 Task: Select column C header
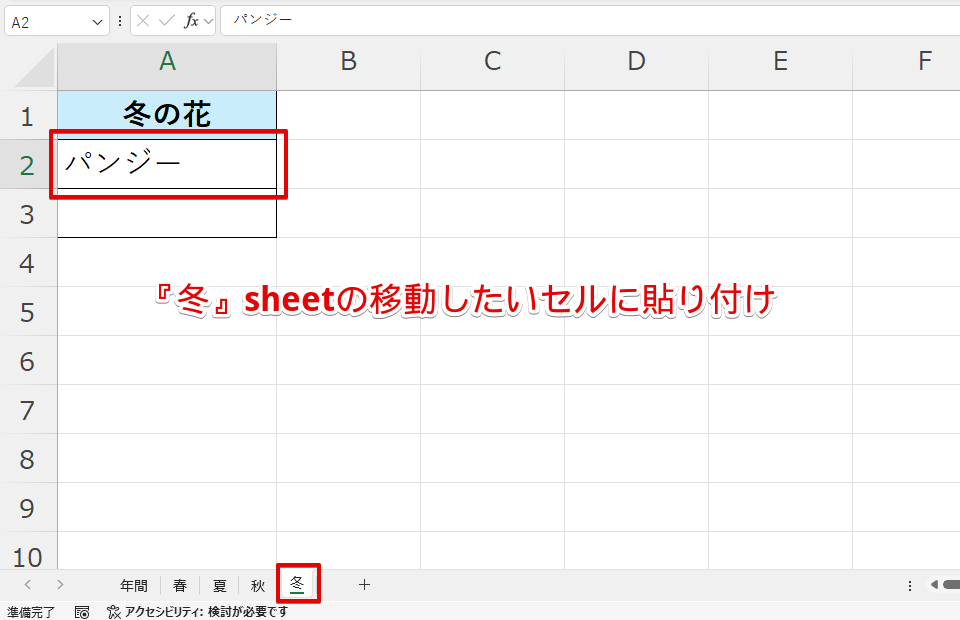tap(492, 62)
